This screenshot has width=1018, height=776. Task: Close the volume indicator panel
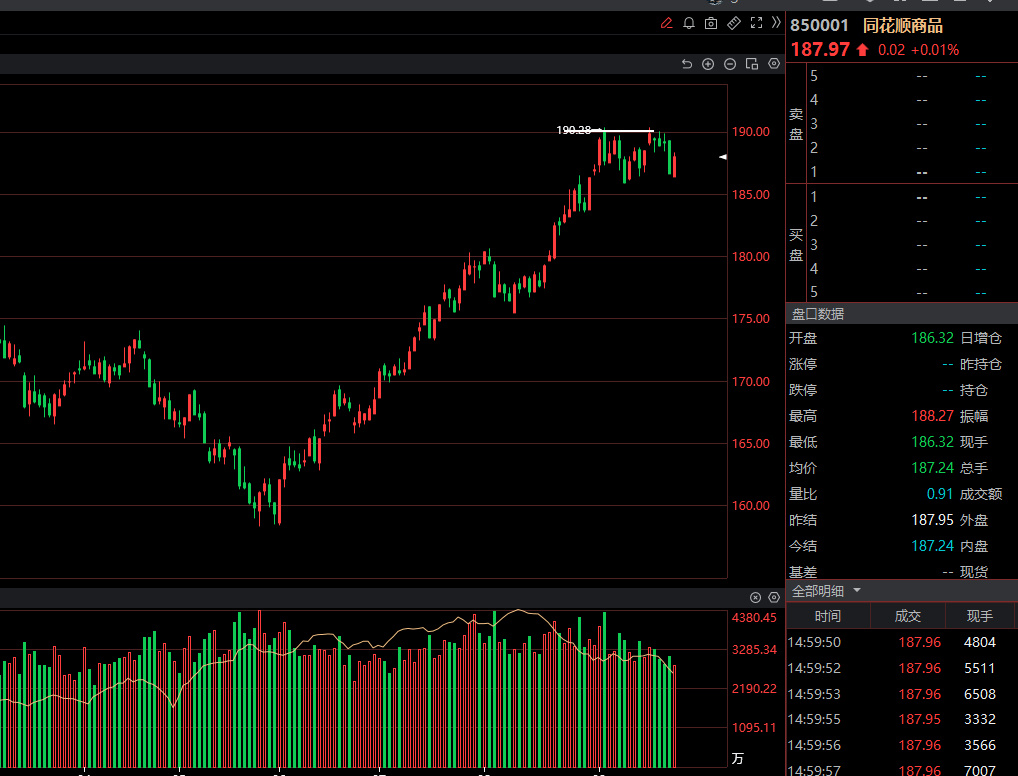tap(755, 597)
